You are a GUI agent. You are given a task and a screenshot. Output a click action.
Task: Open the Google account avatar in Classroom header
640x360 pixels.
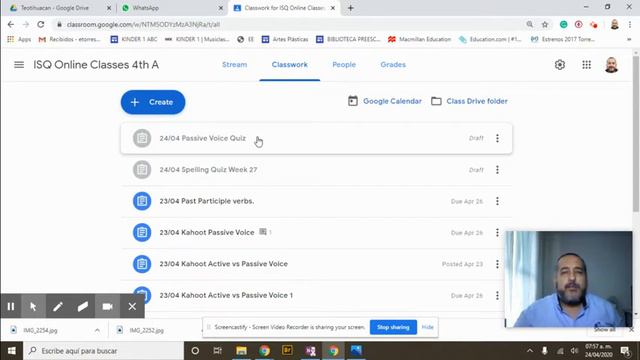pyautogui.click(x=611, y=65)
